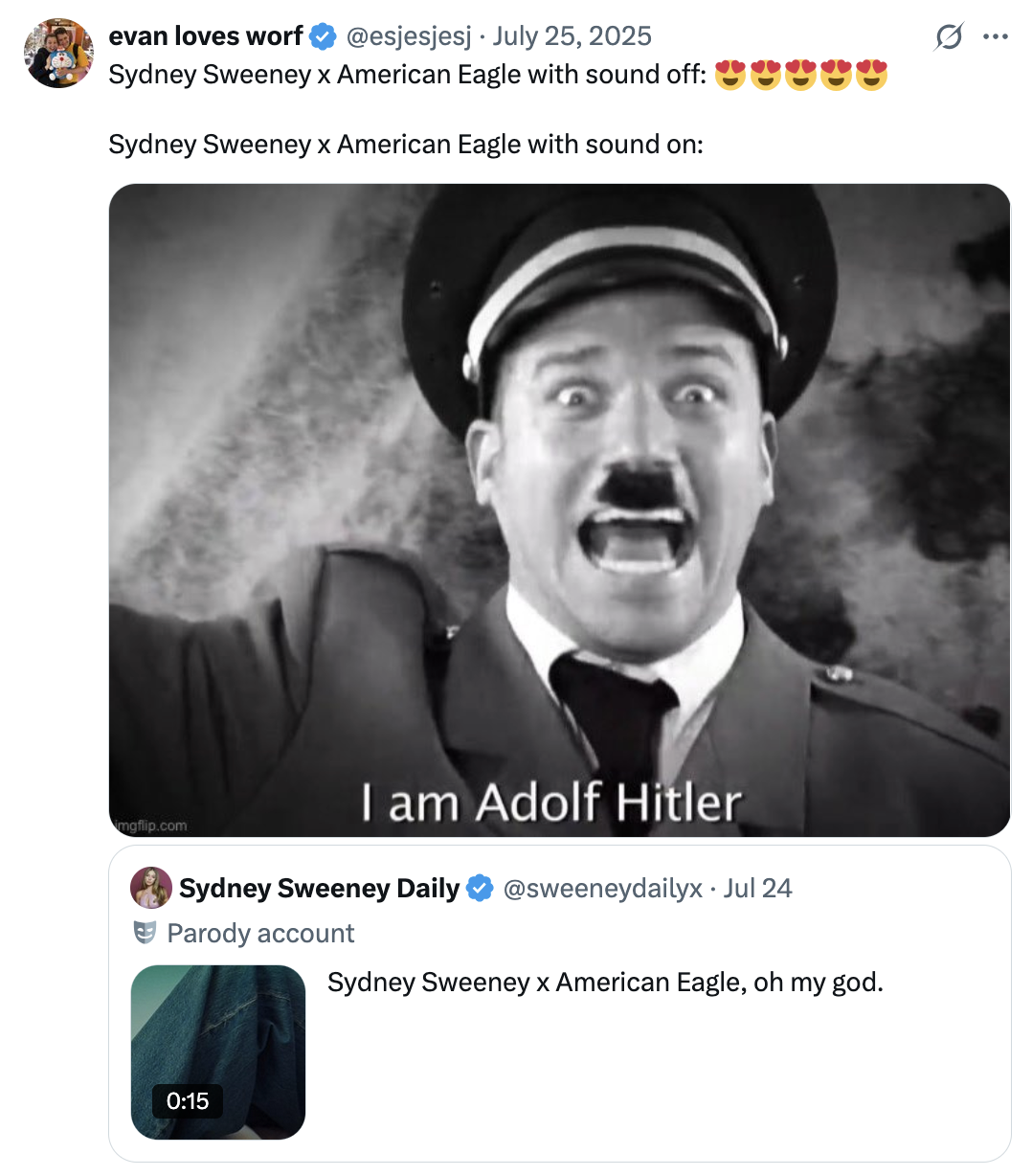
Task: Click the imgflip.com watermark
Action: pos(150,825)
